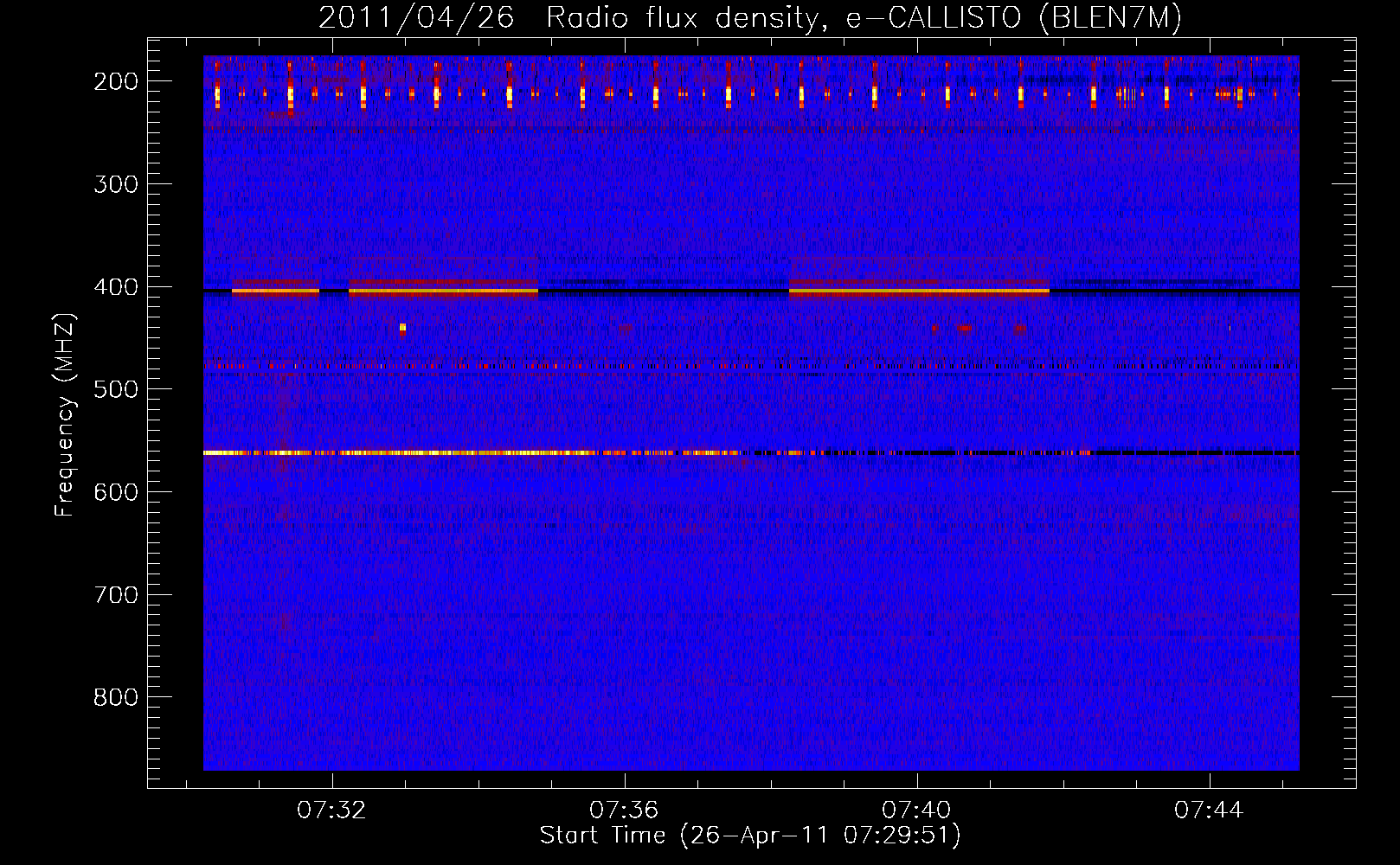
Task: Click the 700 frequency tick label
Action: click(116, 595)
